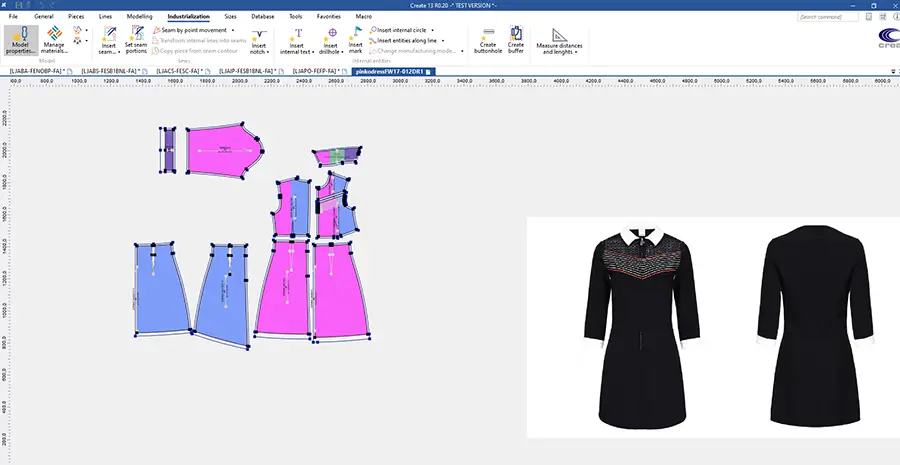This screenshot has height=465, width=900.
Task: Expand Insert notch dropdown
Action: pyautogui.click(x=259, y=52)
